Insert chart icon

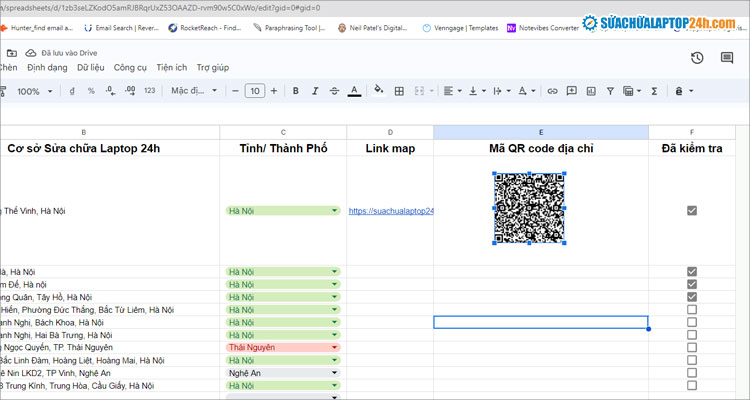coord(591,91)
